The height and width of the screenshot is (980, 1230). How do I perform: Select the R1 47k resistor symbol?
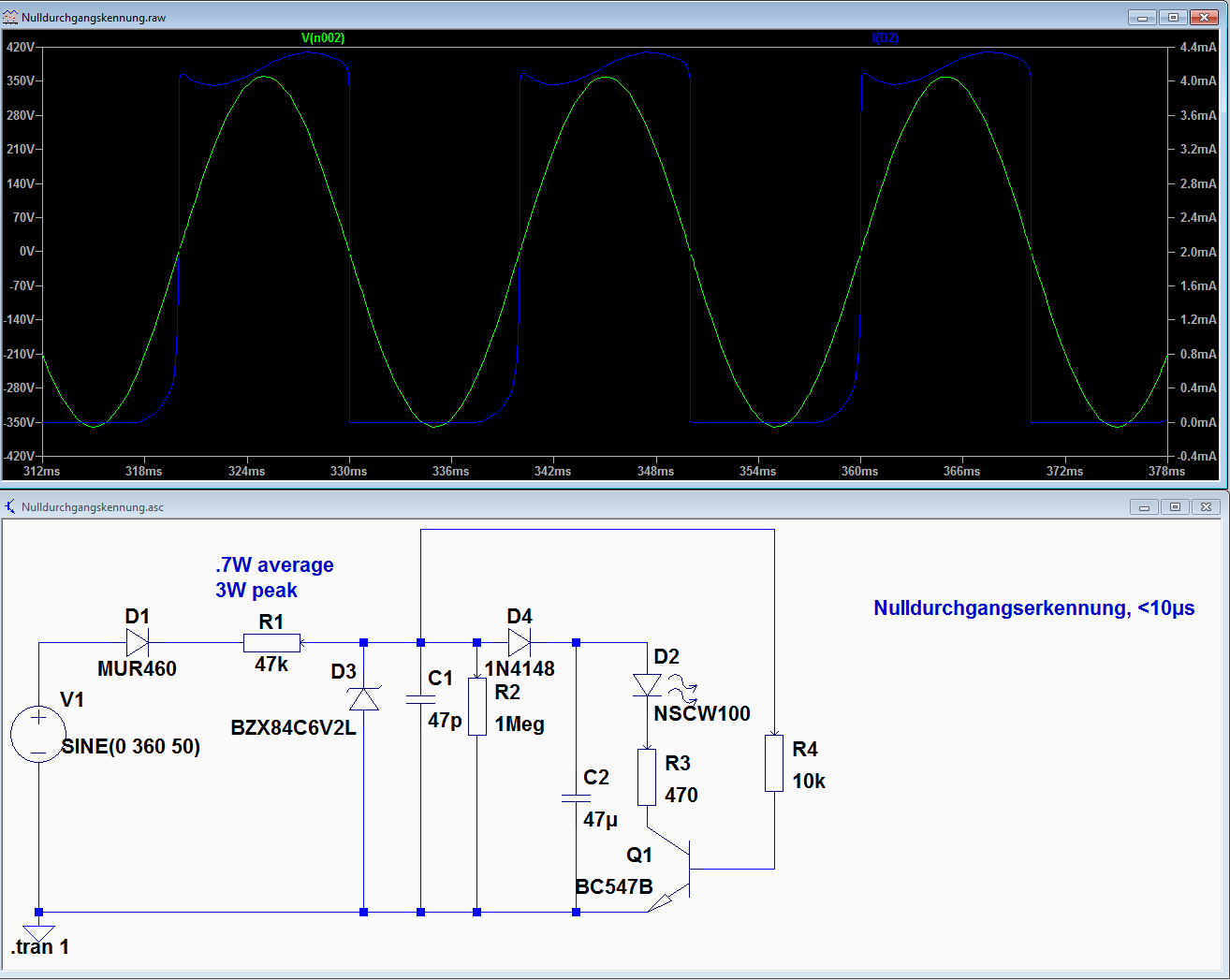[x=271, y=643]
